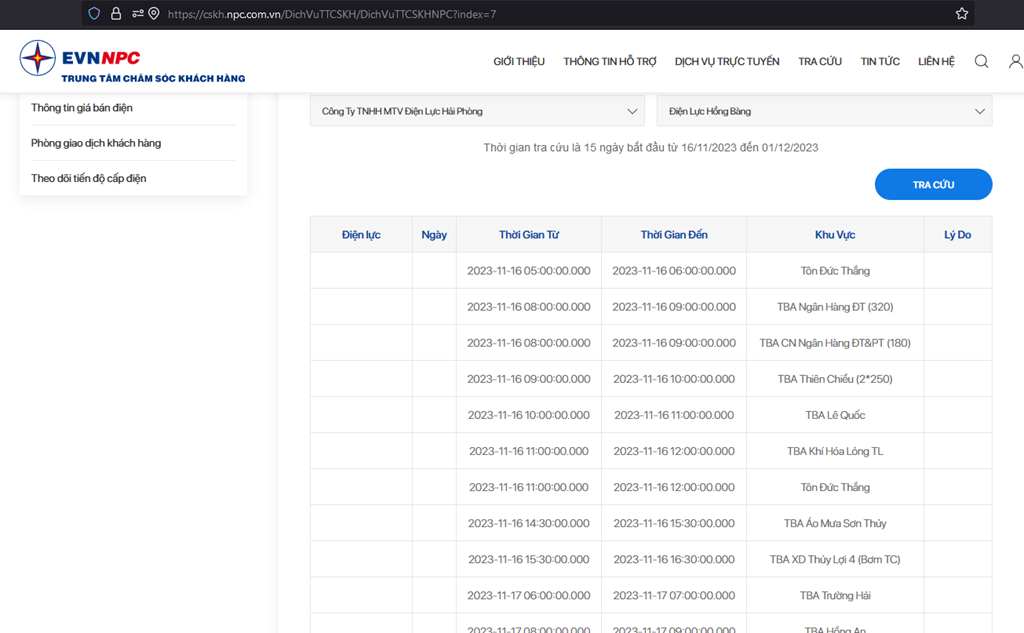Click the shield tracking protection icon
Viewport: 1024px width, 633px height.
click(94, 14)
